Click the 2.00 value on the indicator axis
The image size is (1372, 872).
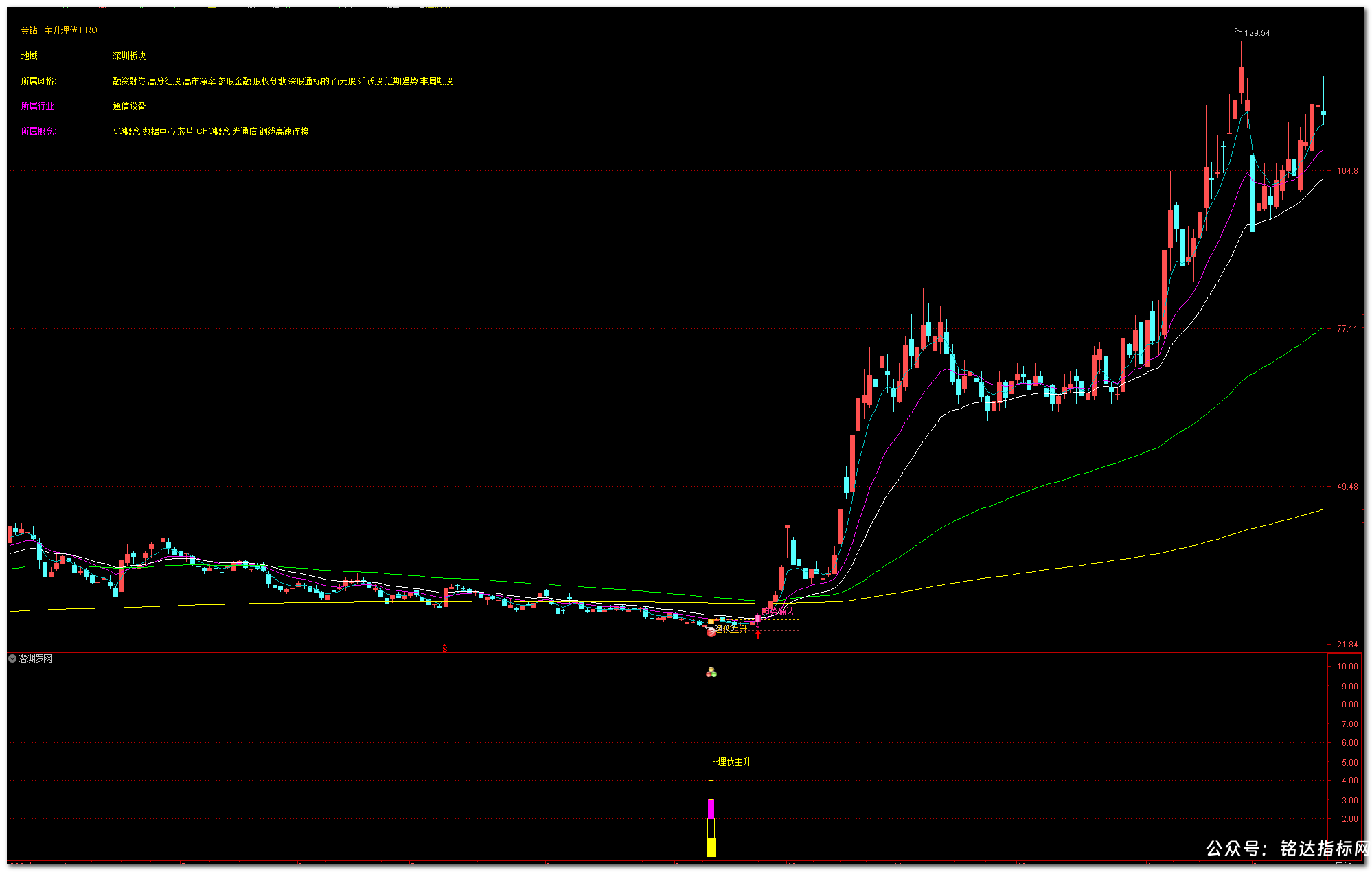pos(1349,819)
